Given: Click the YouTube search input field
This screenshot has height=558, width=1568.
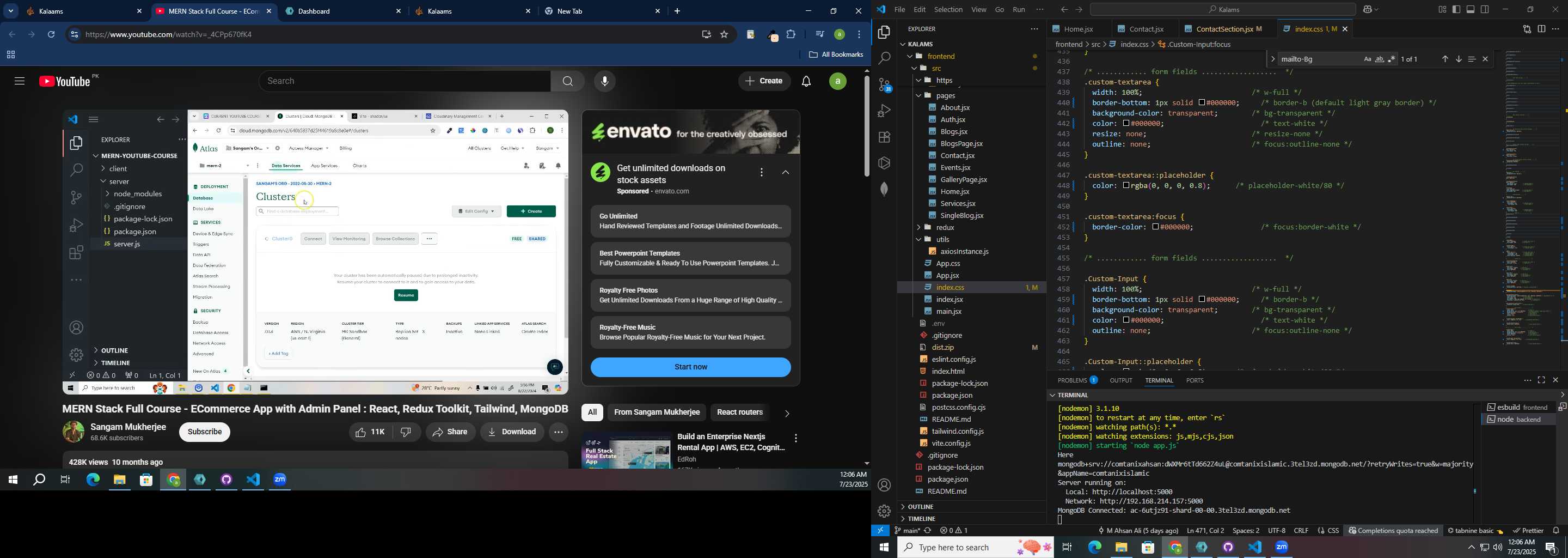Looking at the screenshot, I should [x=405, y=82].
